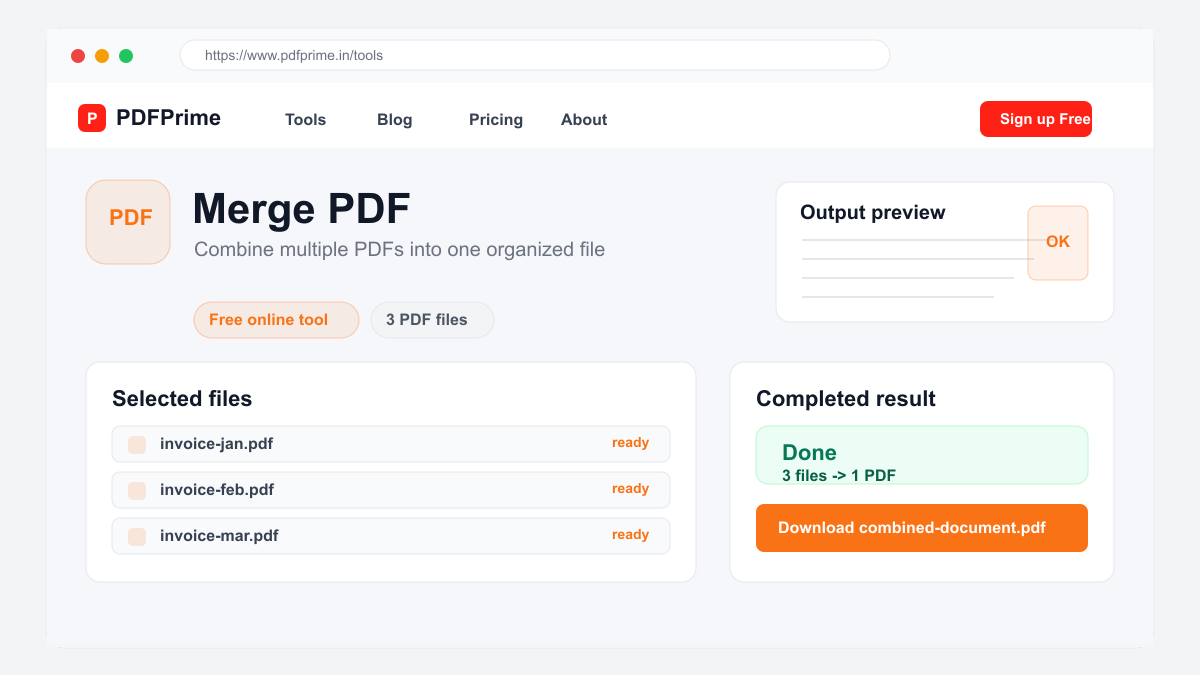Tick the invoice-feb.pdf checkbox
Viewport: 1200px width, 675px height.
pos(137,491)
